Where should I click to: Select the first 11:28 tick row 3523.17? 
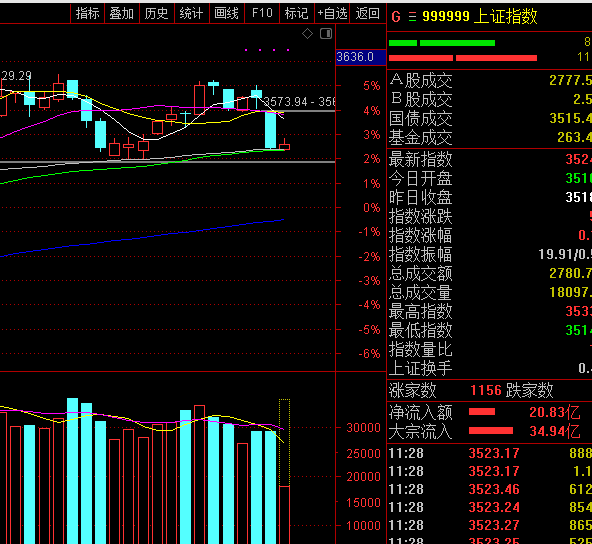(490, 453)
